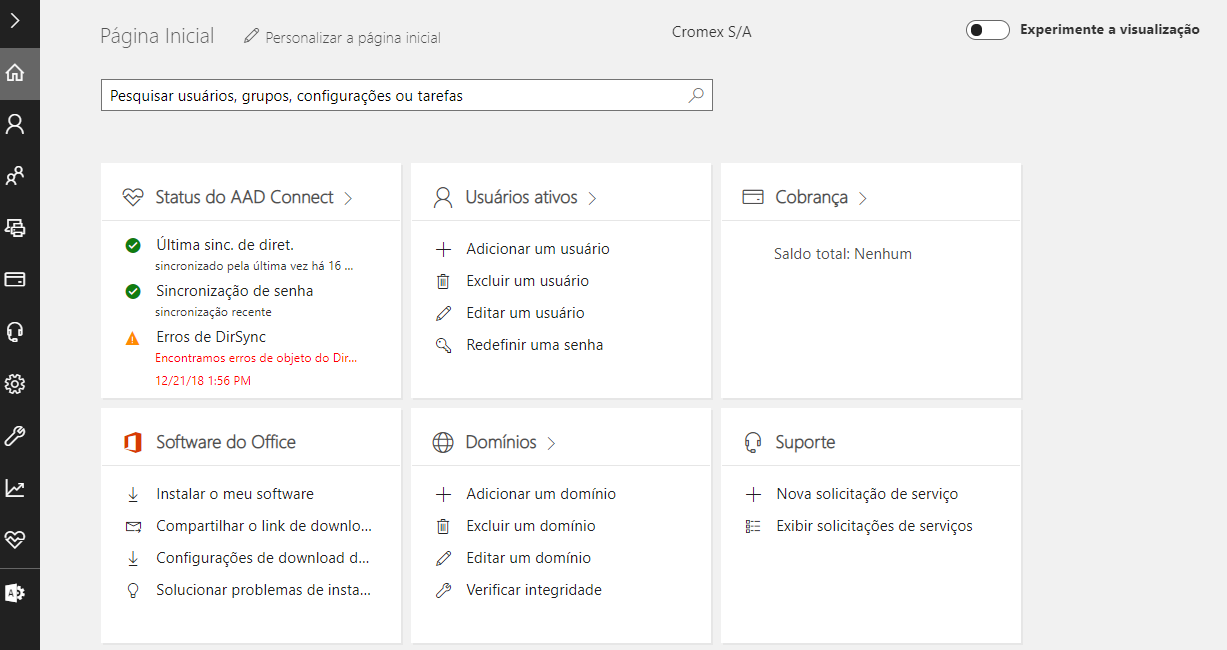Click the warning triangle by Erros de DirSync
This screenshot has width=1227, height=650.
[x=133, y=338]
